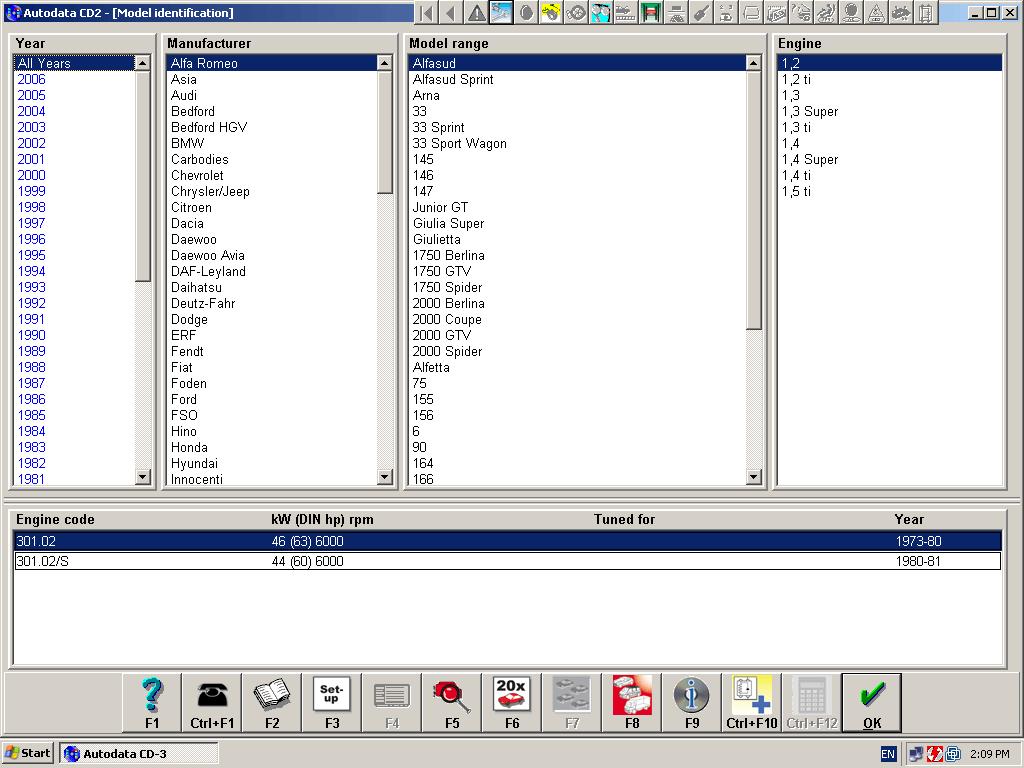Select year 1999
This screenshot has width=1024, height=768.
(31, 191)
